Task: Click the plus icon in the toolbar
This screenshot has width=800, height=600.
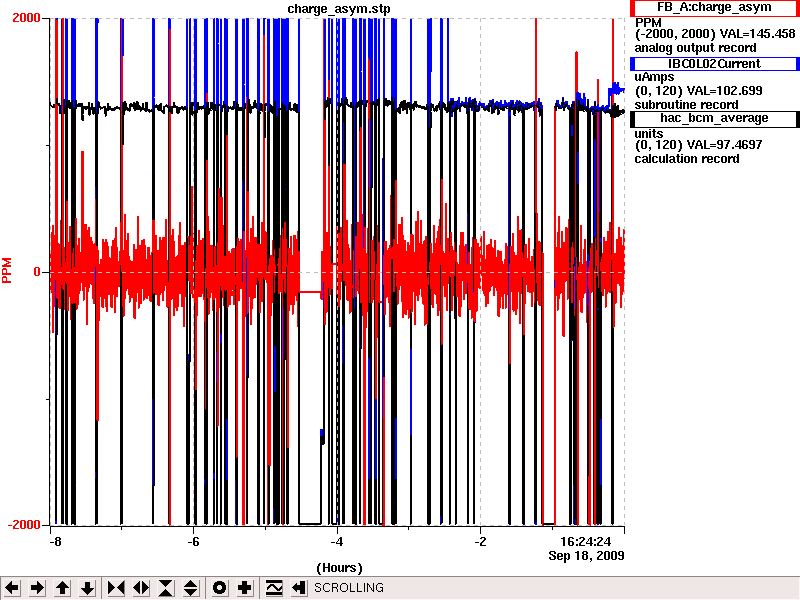Action: (x=244, y=588)
